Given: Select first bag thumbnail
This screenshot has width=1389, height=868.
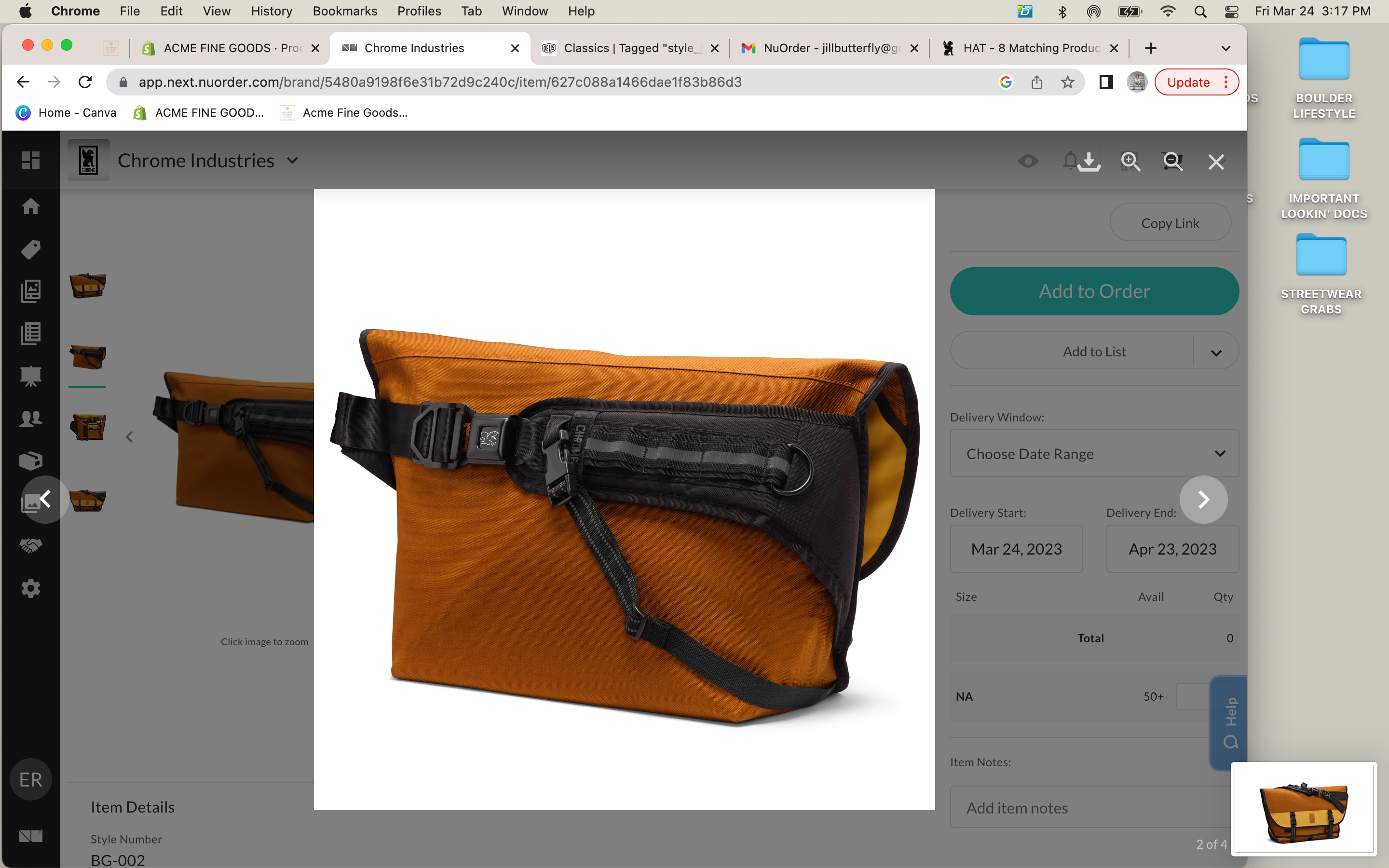Looking at the screenshot, I should point(88,285).
